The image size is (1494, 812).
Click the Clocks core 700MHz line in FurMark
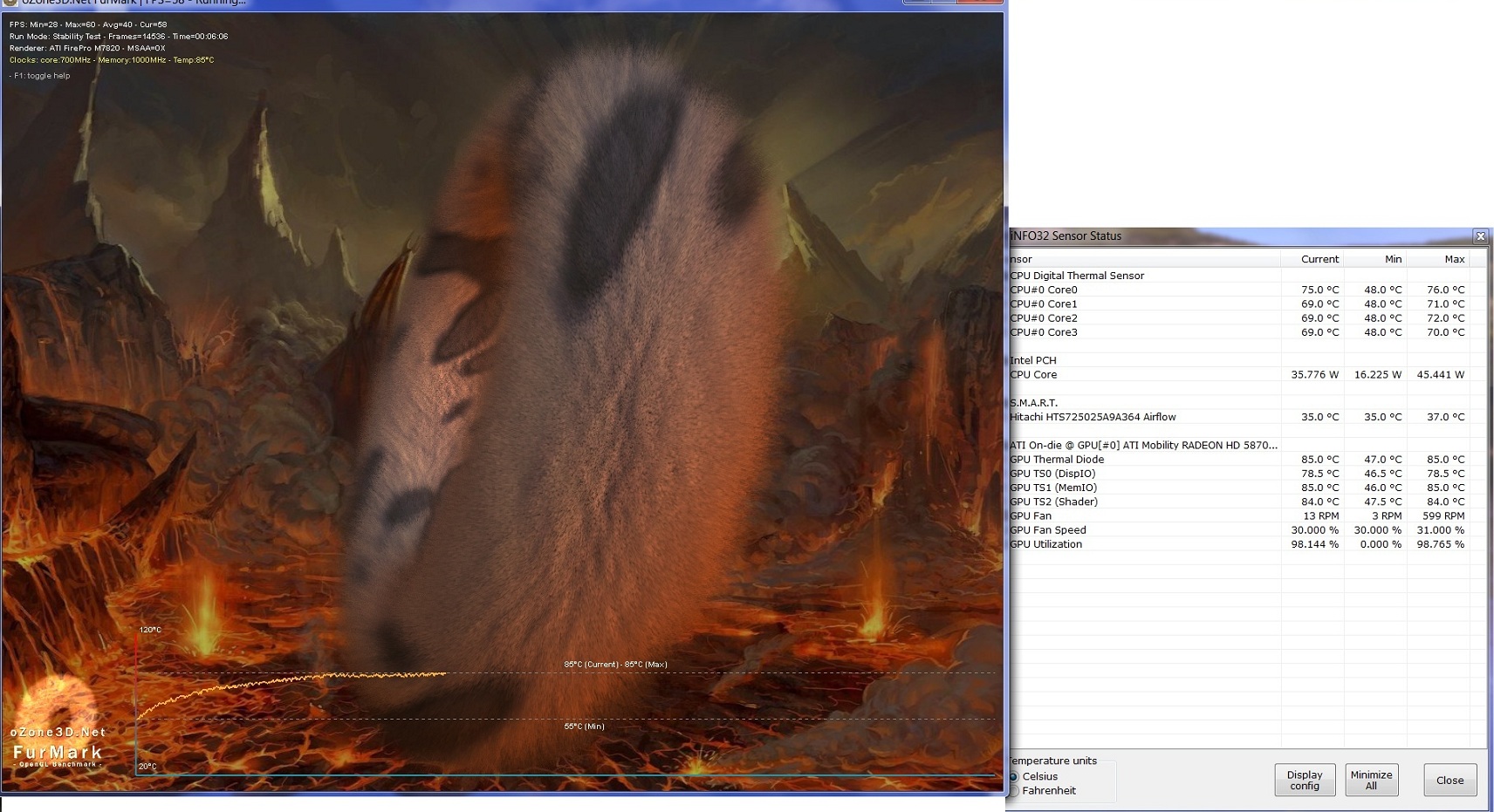(x=112, y=60)
